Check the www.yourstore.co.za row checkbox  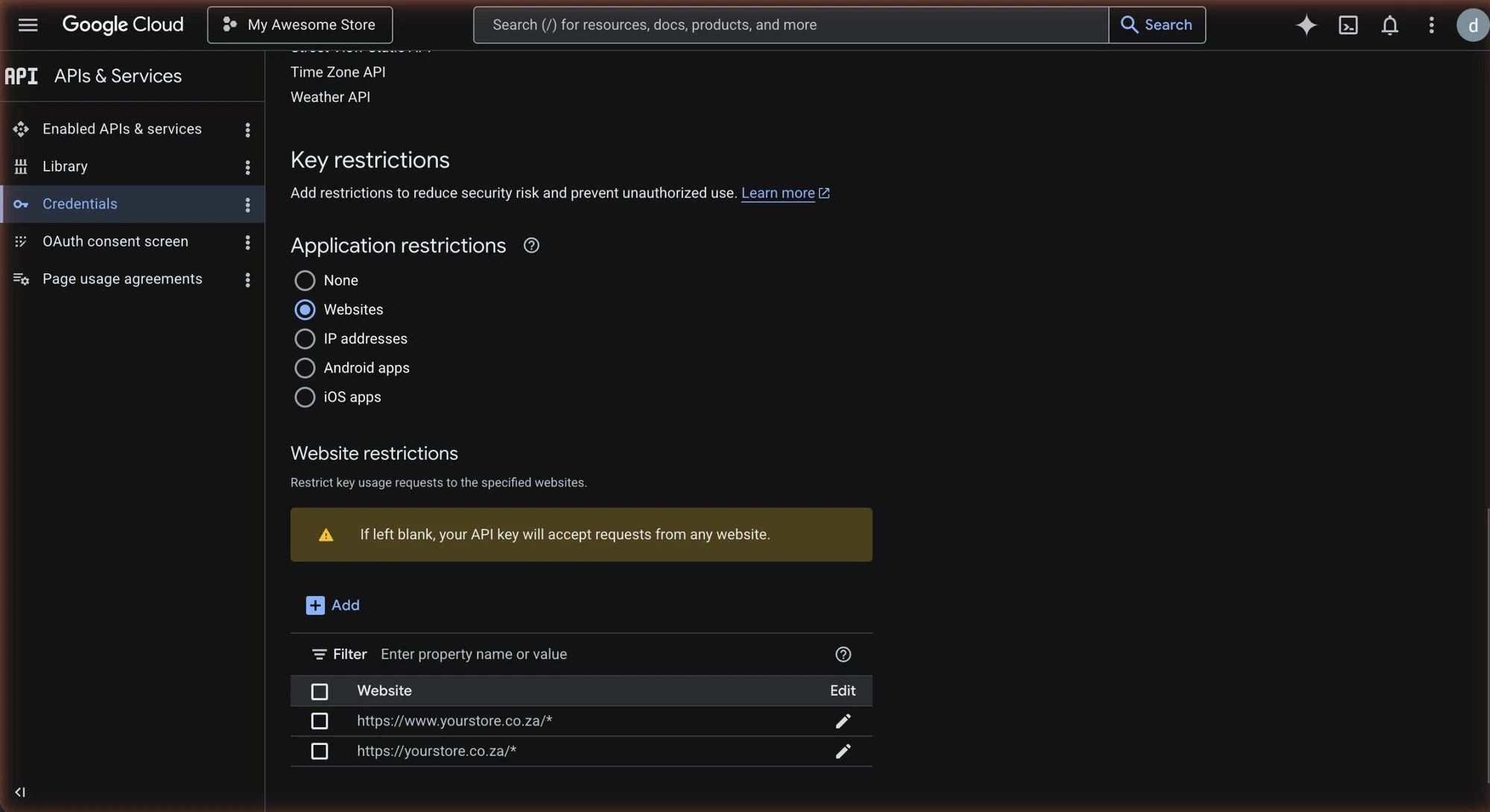point(319,721)
